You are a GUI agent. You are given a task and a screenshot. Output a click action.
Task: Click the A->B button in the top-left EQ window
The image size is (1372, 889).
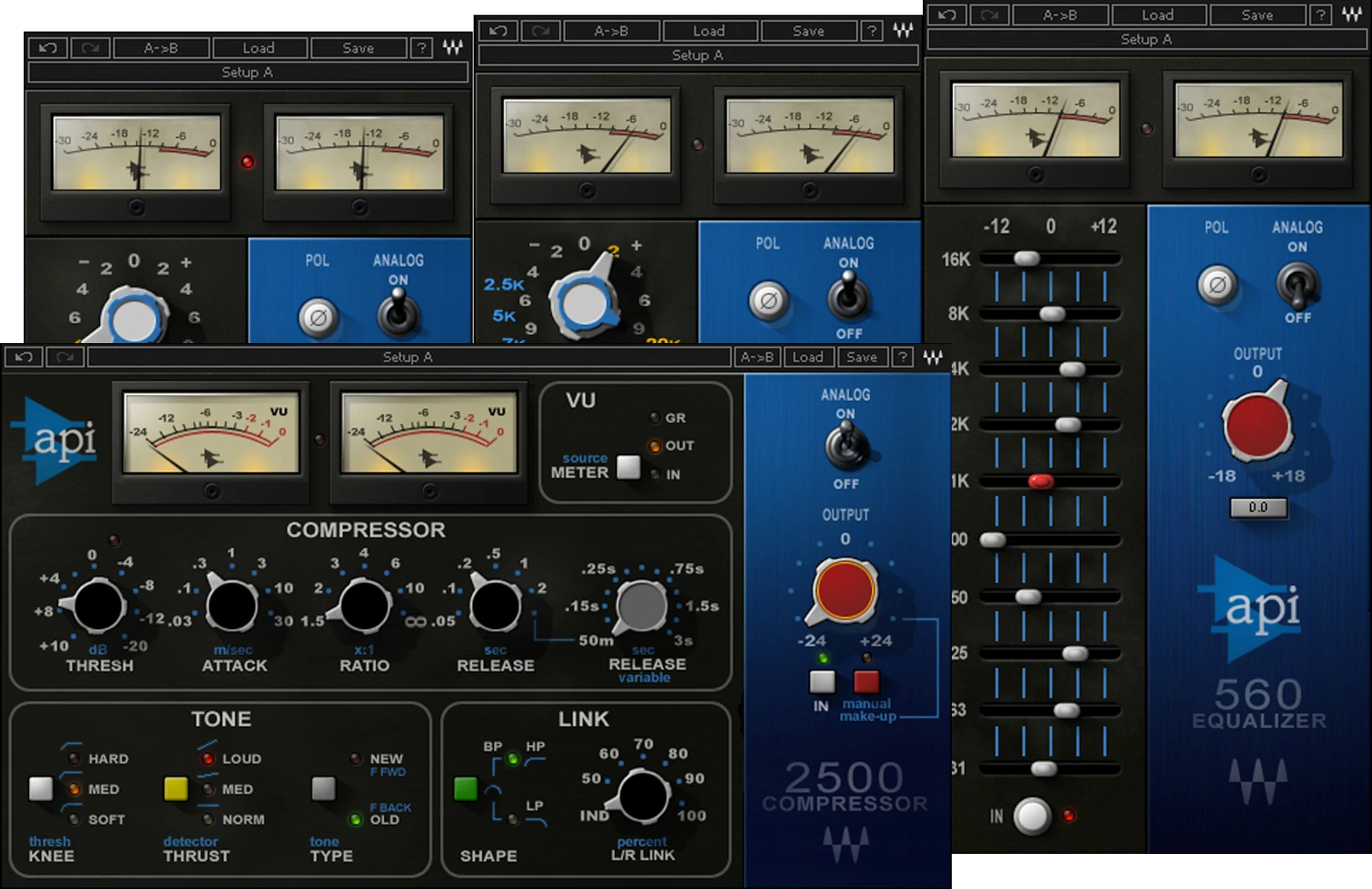[x=161, y=47]
